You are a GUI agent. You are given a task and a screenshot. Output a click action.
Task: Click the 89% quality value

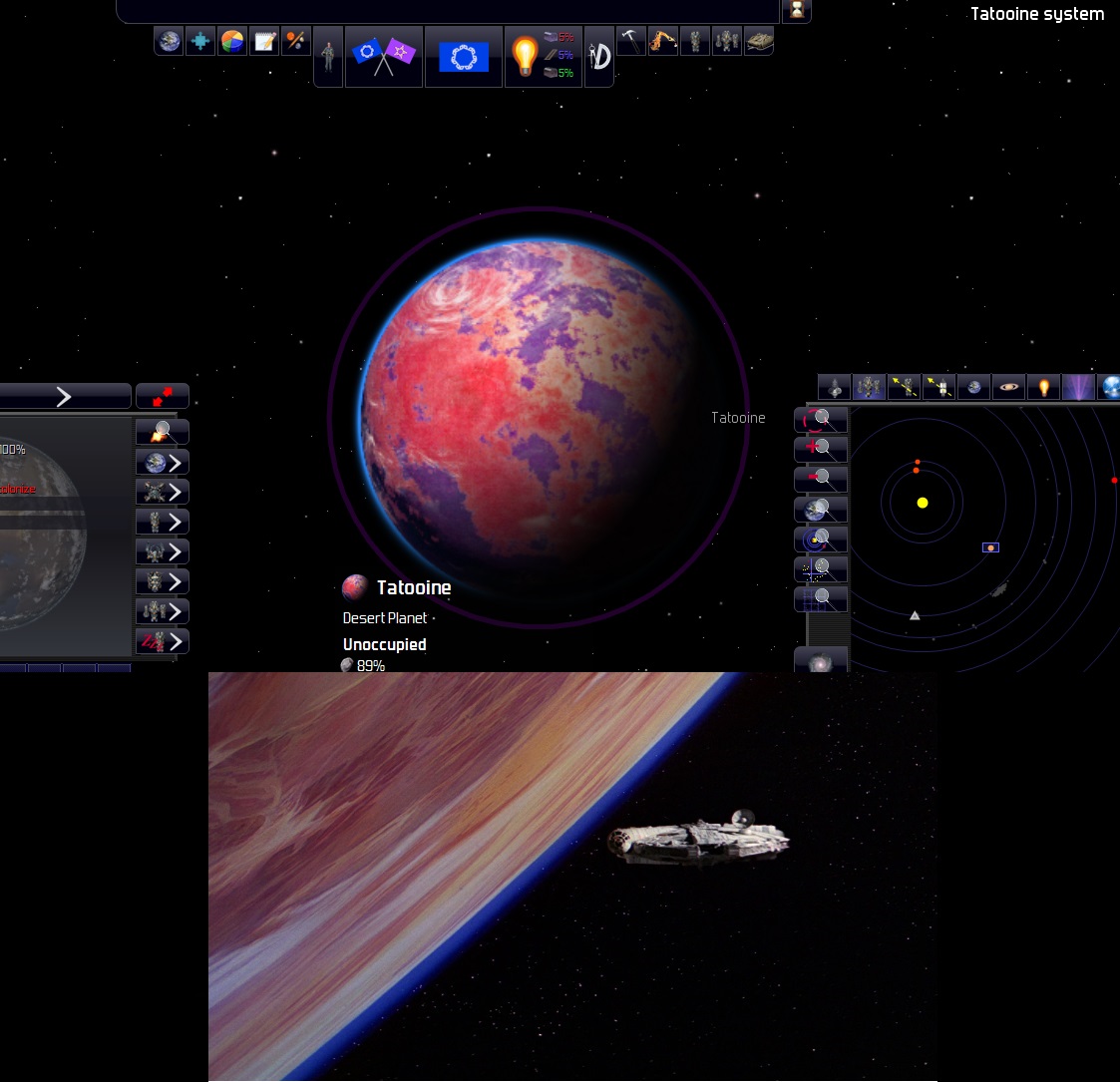pyautogui.click(x=371, y=665)
